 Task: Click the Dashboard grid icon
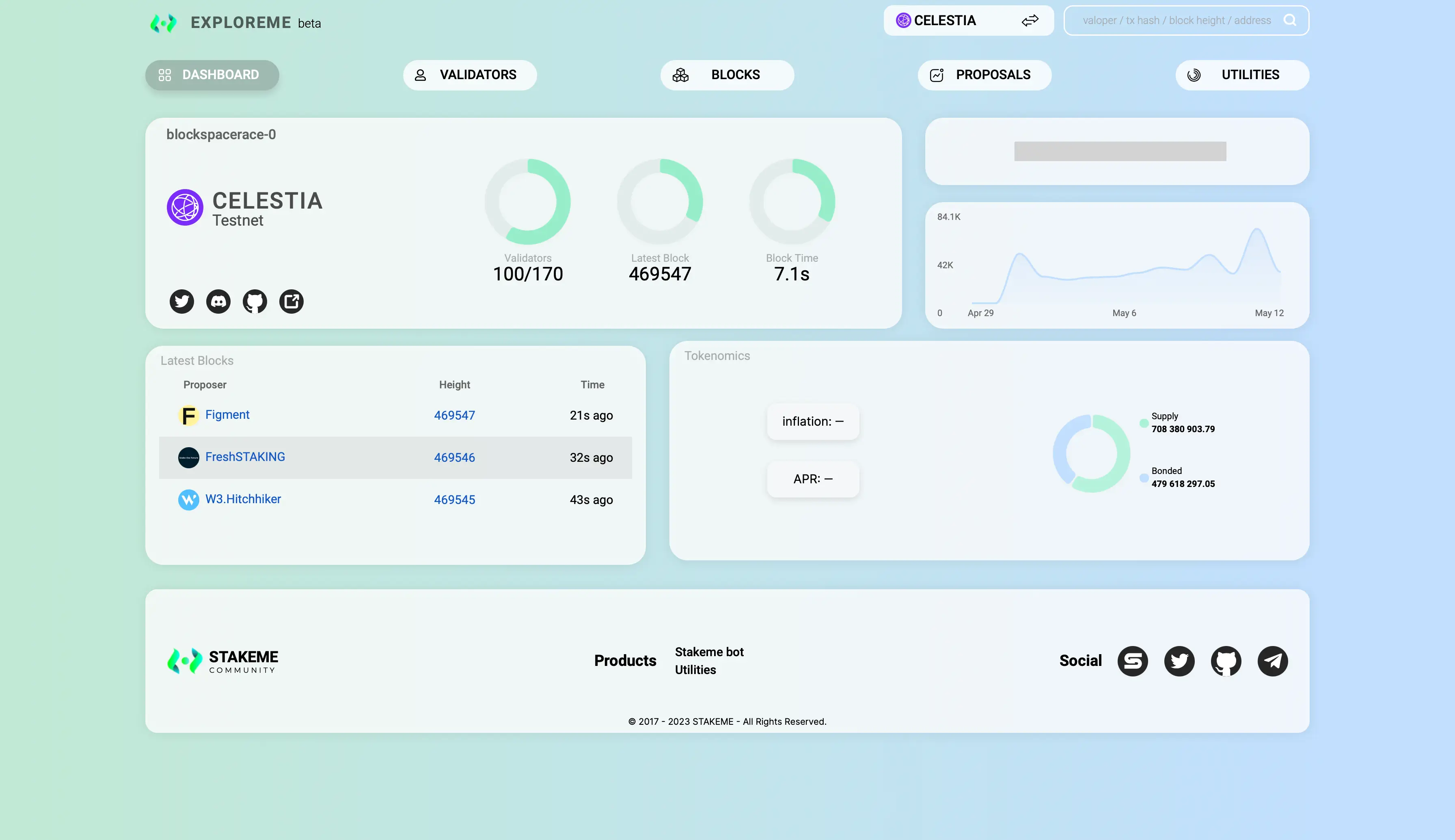(x=164, y=75)
